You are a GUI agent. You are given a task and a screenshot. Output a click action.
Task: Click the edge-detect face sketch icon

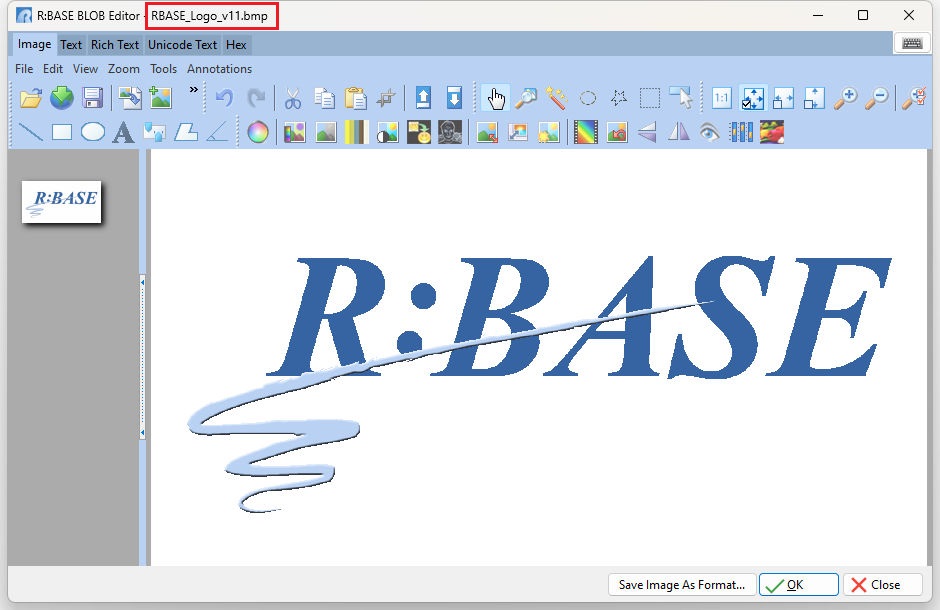click(x=450, y=132)
